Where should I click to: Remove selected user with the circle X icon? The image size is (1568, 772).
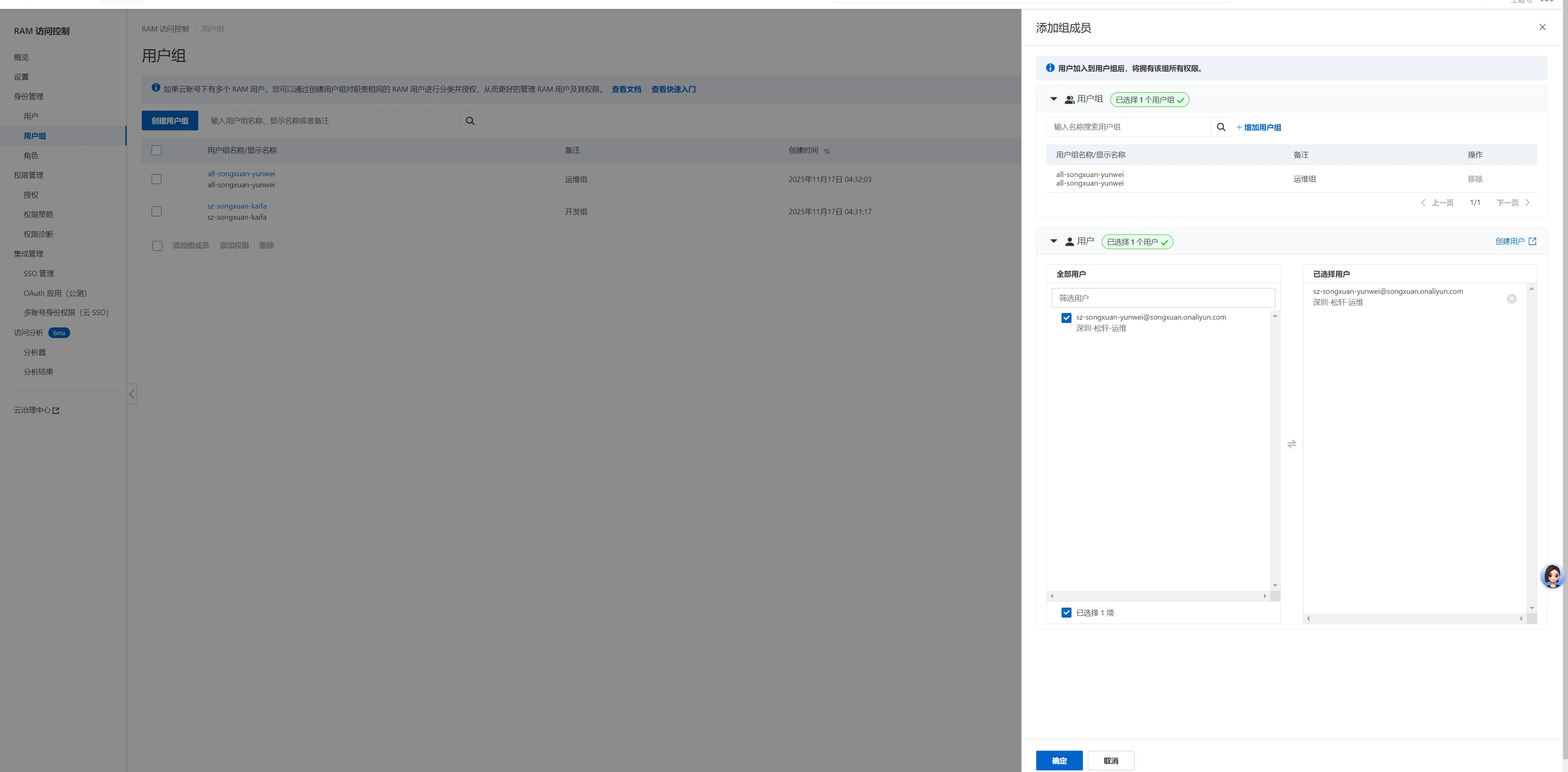tap(1511, 298)
